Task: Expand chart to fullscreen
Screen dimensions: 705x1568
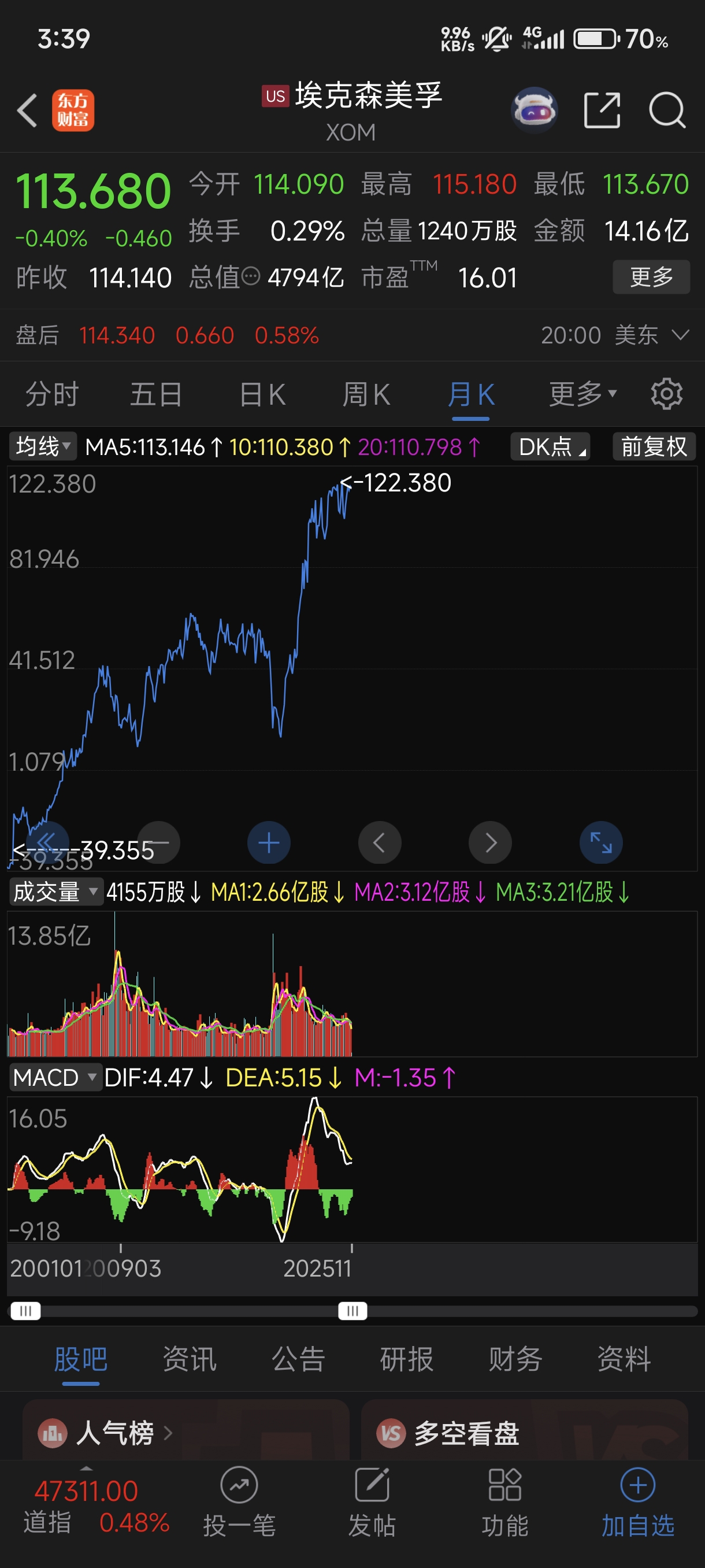Action: point(601,842)
